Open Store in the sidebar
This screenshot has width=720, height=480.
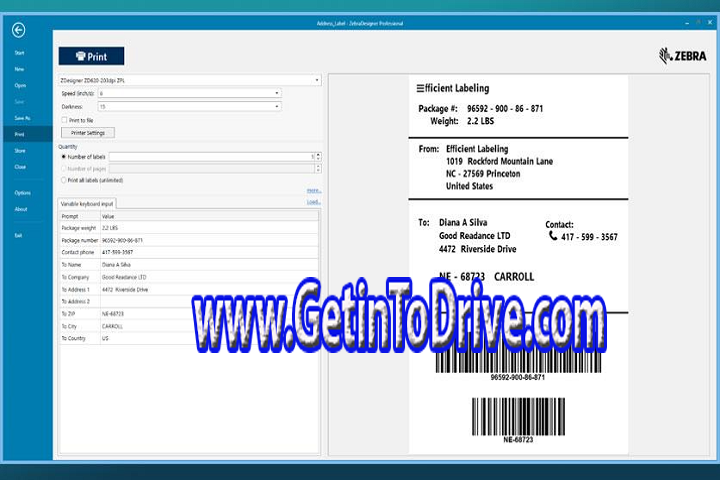pyautogui.click(x=20, y=151)
